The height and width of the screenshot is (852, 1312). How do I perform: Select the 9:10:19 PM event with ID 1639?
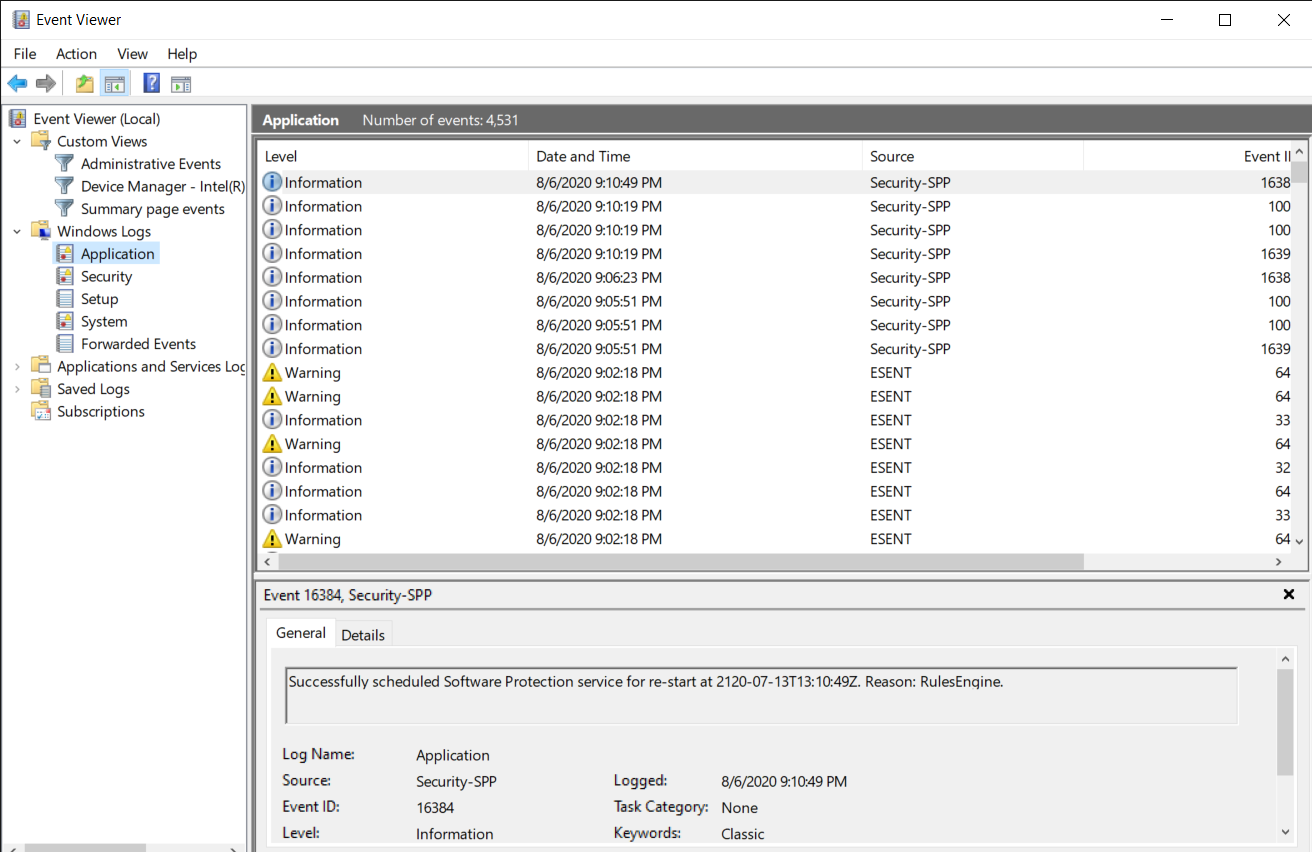[x=775, y=254]
